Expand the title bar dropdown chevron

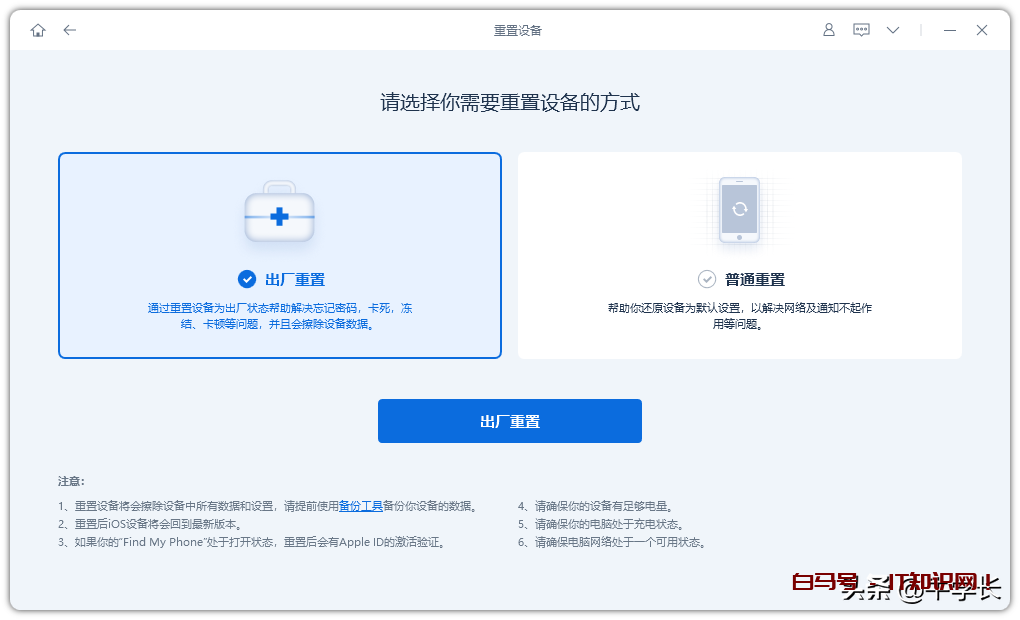point(893,30)
